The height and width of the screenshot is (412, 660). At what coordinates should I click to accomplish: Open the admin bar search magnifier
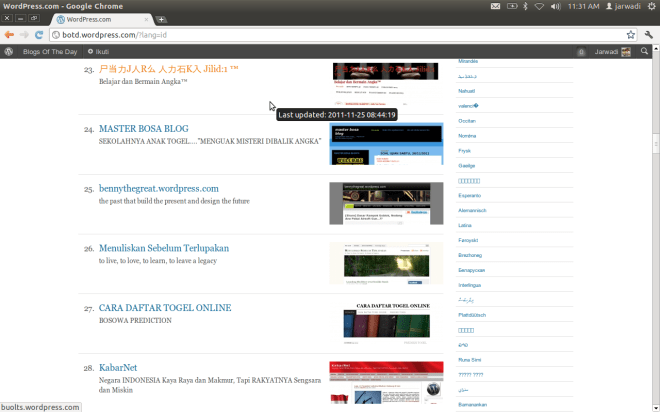pos(645,51)
